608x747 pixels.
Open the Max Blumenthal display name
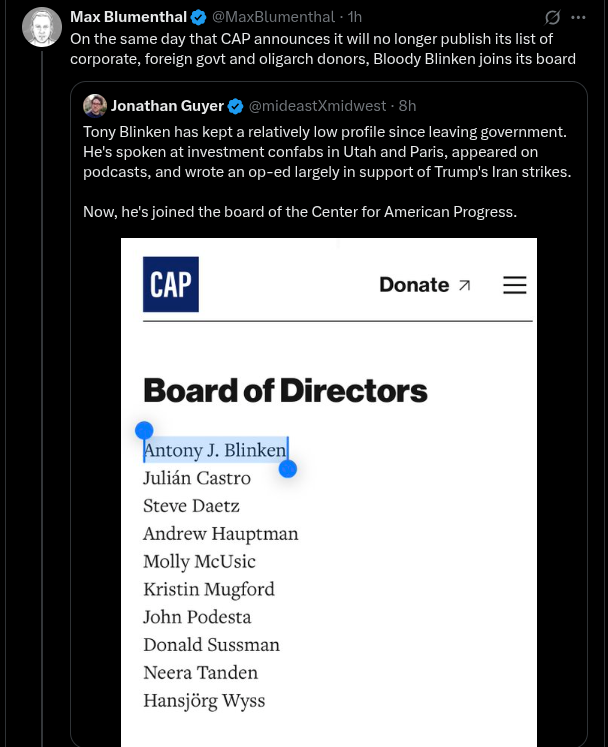(128, 17)
